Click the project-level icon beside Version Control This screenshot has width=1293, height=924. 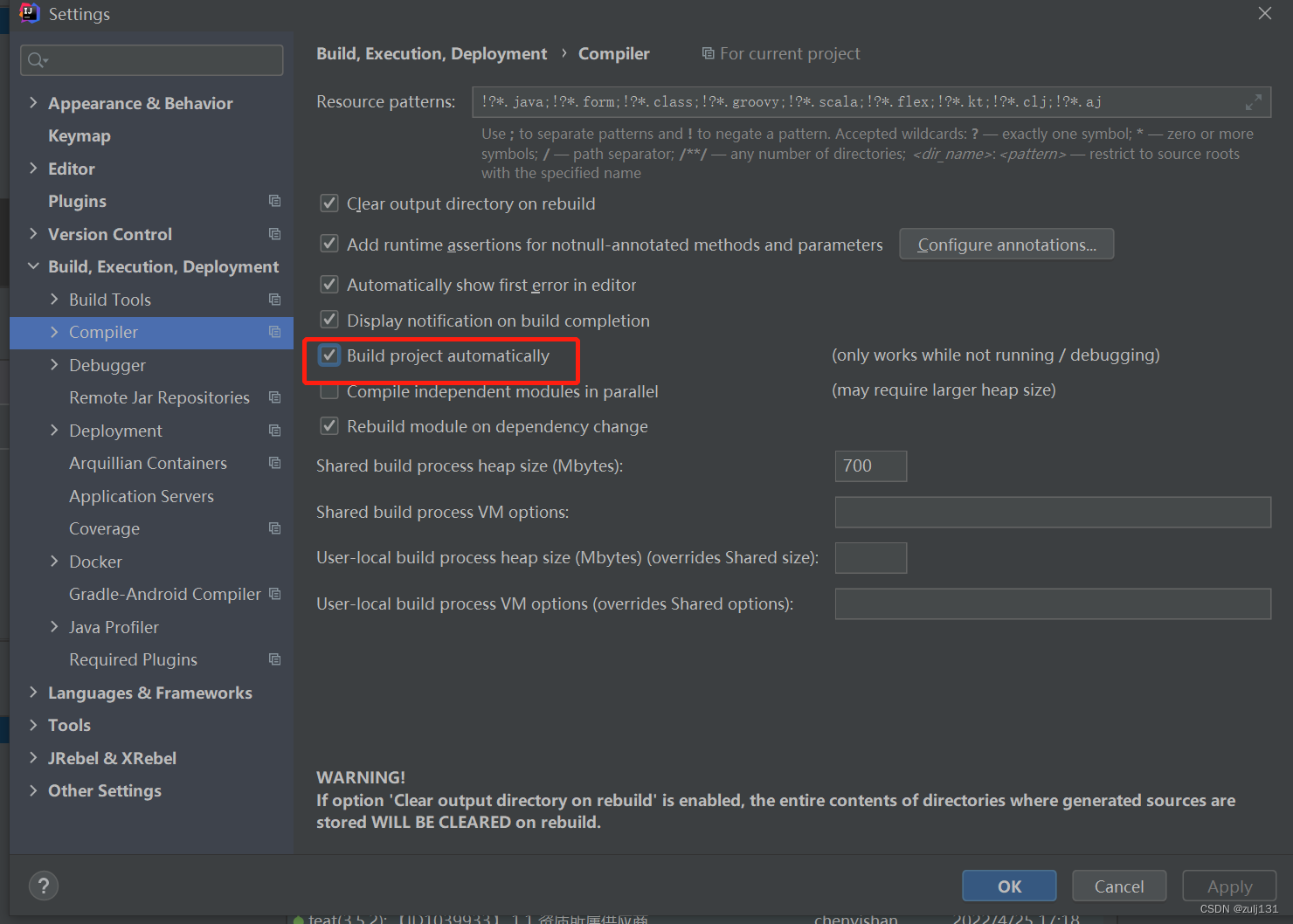click(274, 234)
